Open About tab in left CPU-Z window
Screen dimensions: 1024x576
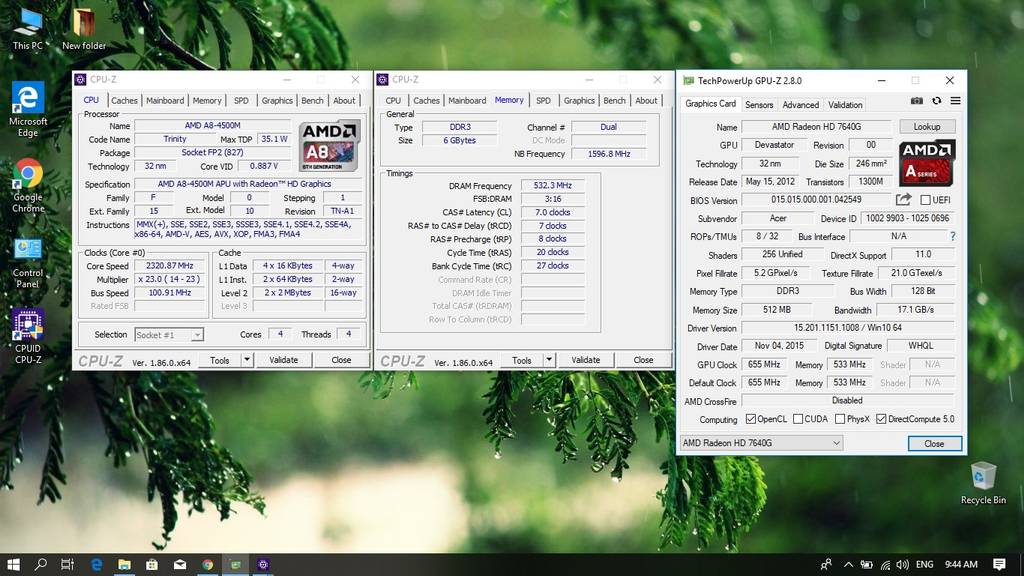(x=344, y=101)
